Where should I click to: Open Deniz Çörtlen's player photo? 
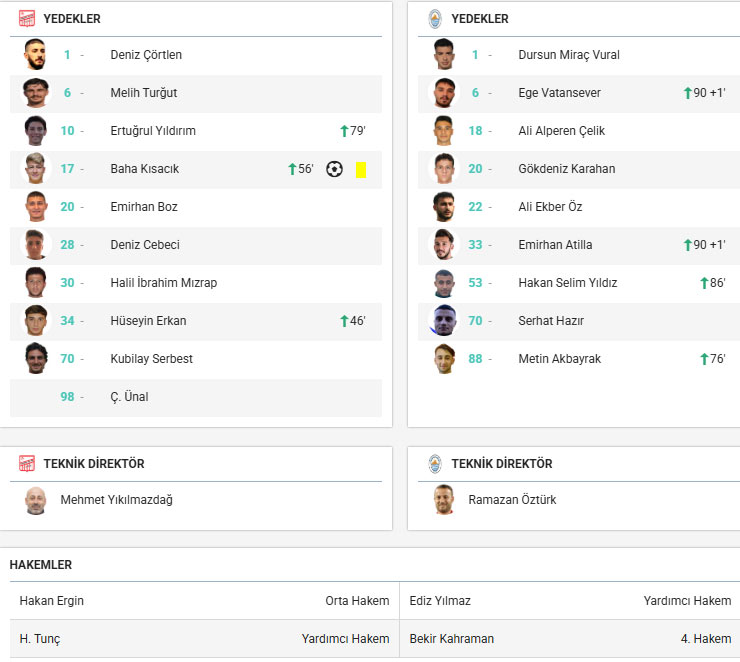point(36,55)
